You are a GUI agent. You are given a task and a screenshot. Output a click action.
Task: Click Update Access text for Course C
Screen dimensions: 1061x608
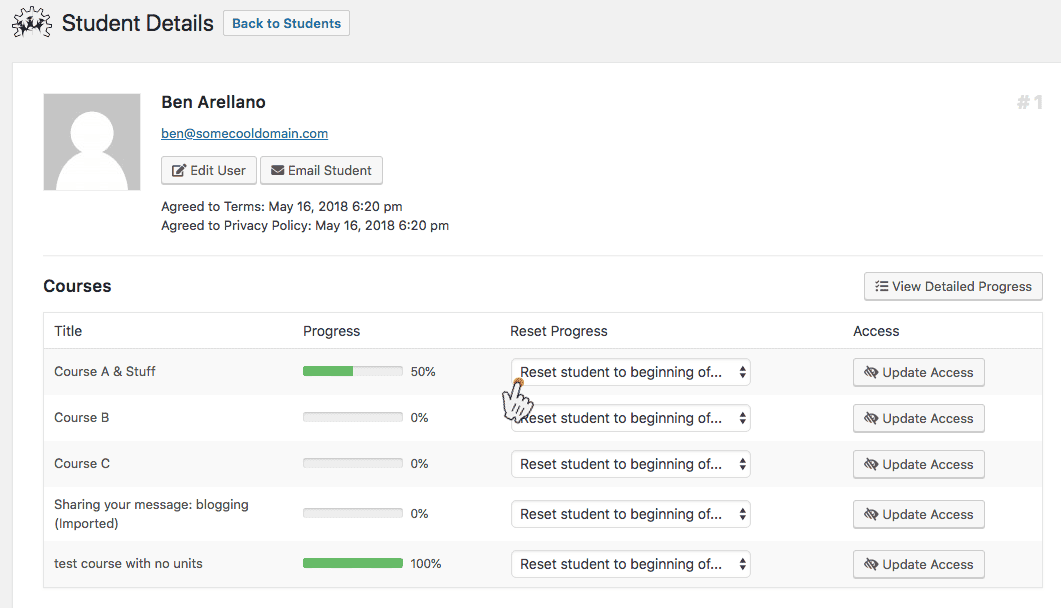point(928,465)
